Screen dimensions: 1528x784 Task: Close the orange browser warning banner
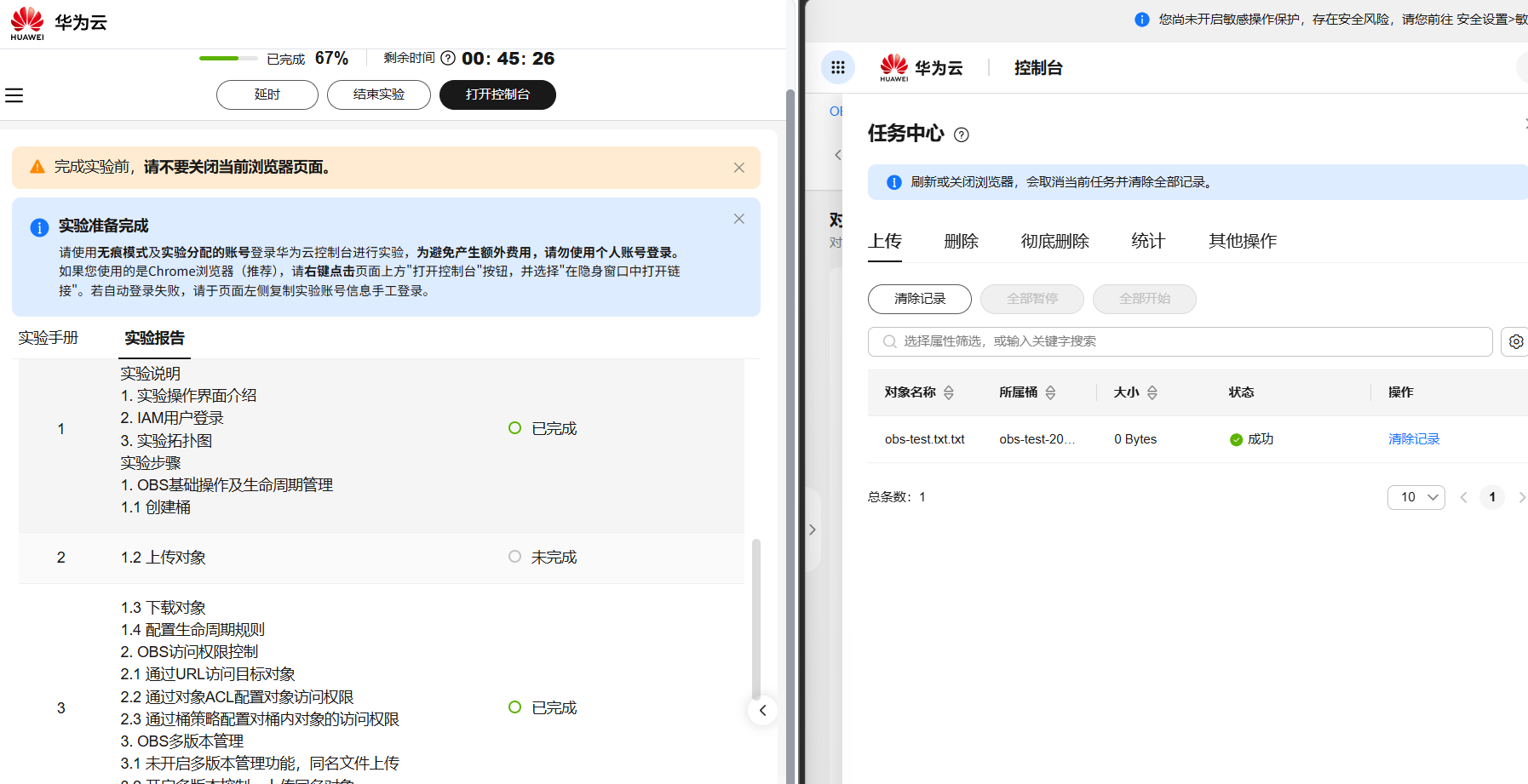tap(738, 168)
